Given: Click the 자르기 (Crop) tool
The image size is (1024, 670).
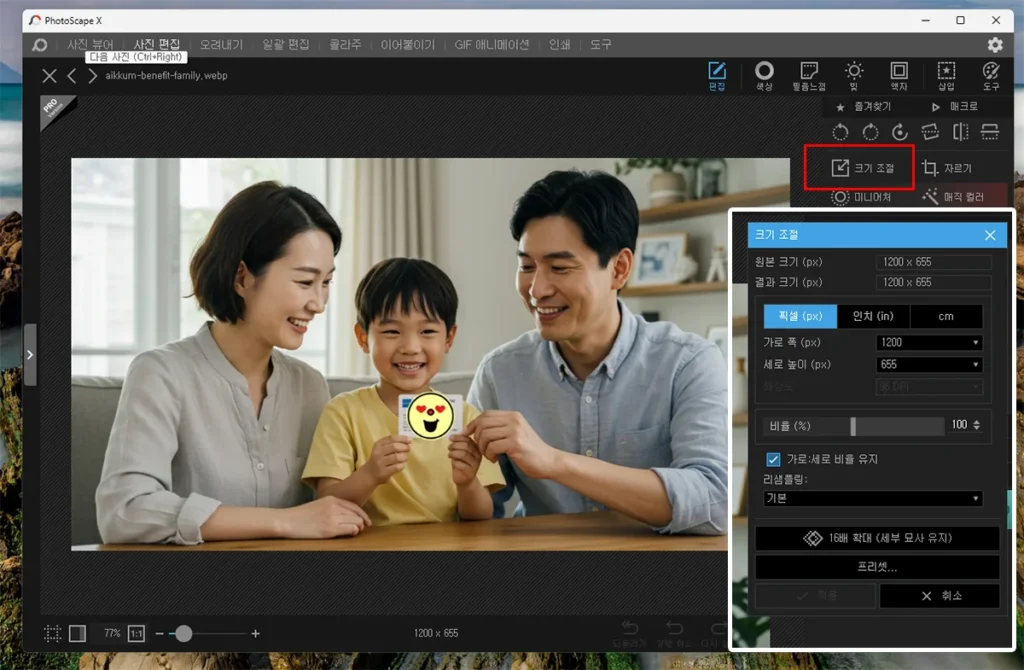Looking at the screenshot, I should (x=948, y=168).
